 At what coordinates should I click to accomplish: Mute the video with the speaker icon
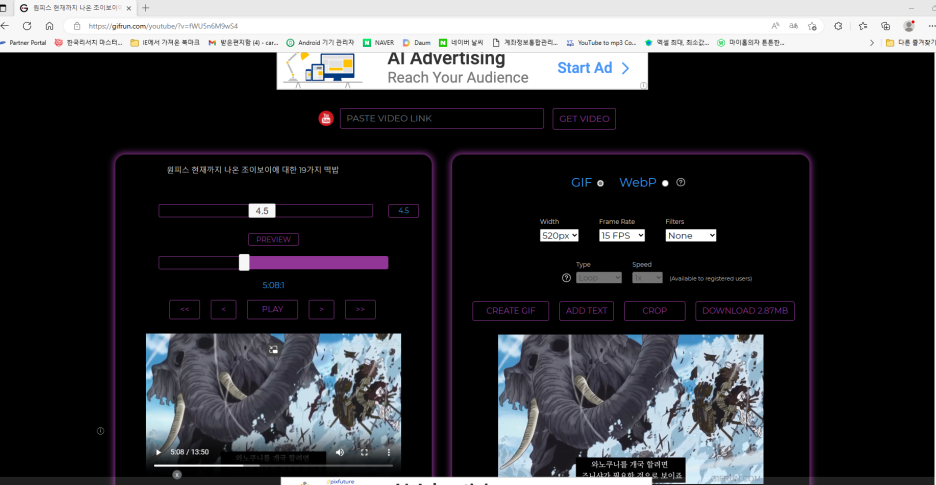340,452
